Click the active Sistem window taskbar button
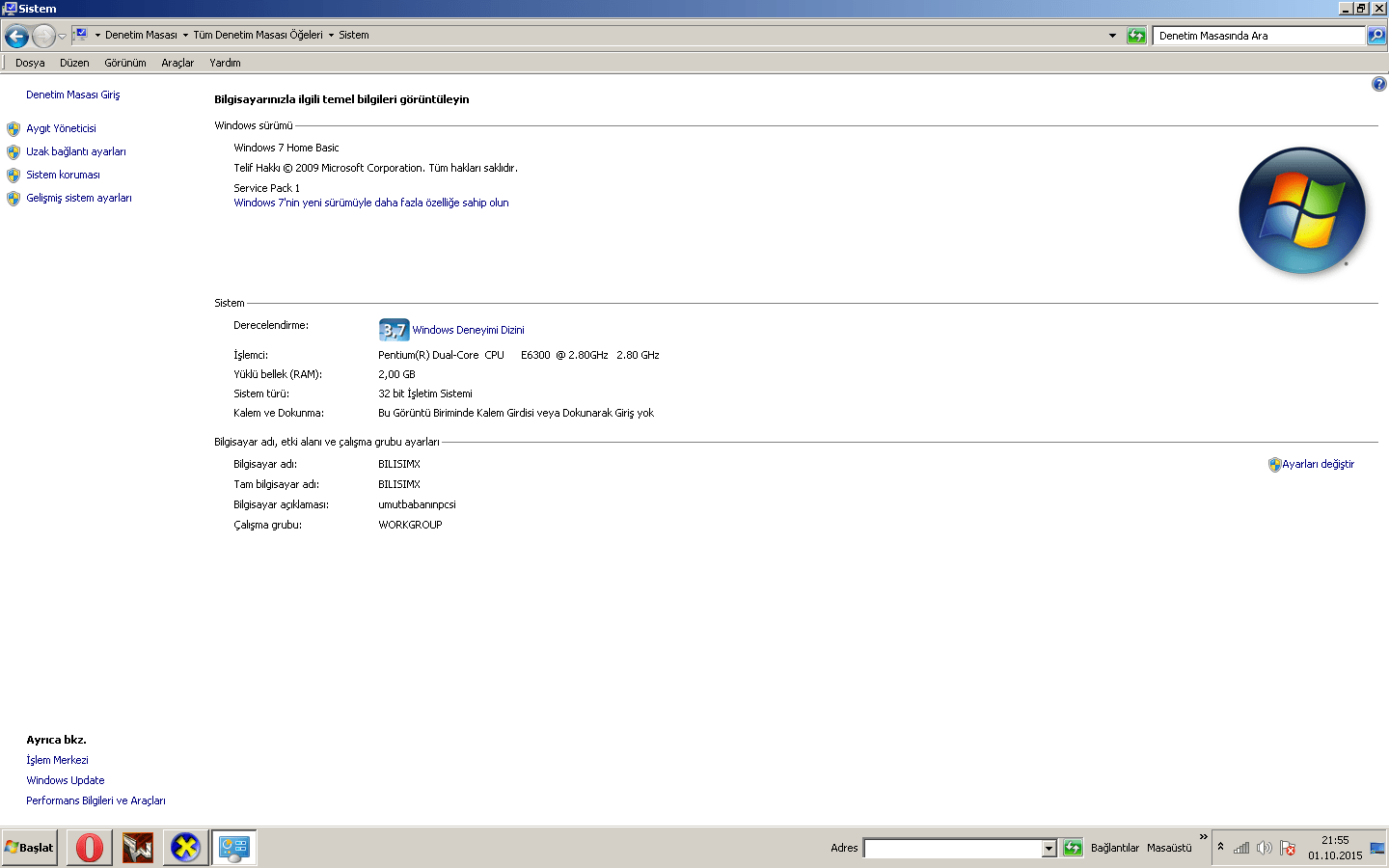This screenshot has height=868, width=1389. (234, 848)
